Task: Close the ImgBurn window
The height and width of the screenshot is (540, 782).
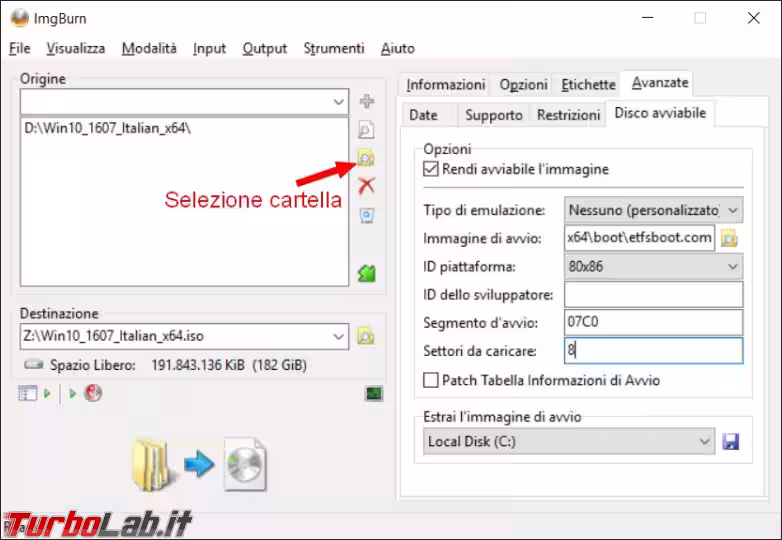Action: click(x=753, y=18)
